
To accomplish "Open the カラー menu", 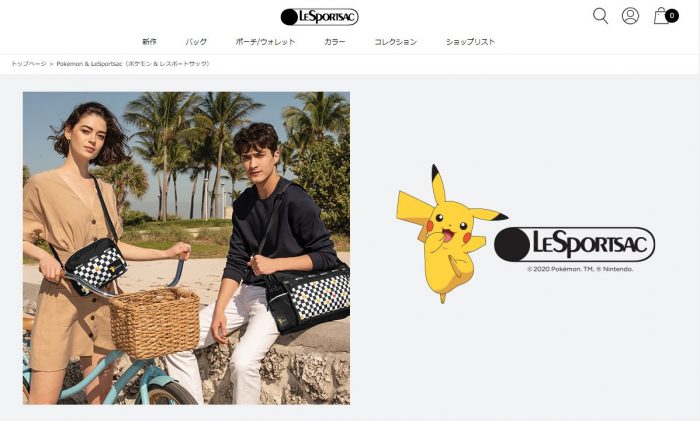I will (x=334, y=42).
